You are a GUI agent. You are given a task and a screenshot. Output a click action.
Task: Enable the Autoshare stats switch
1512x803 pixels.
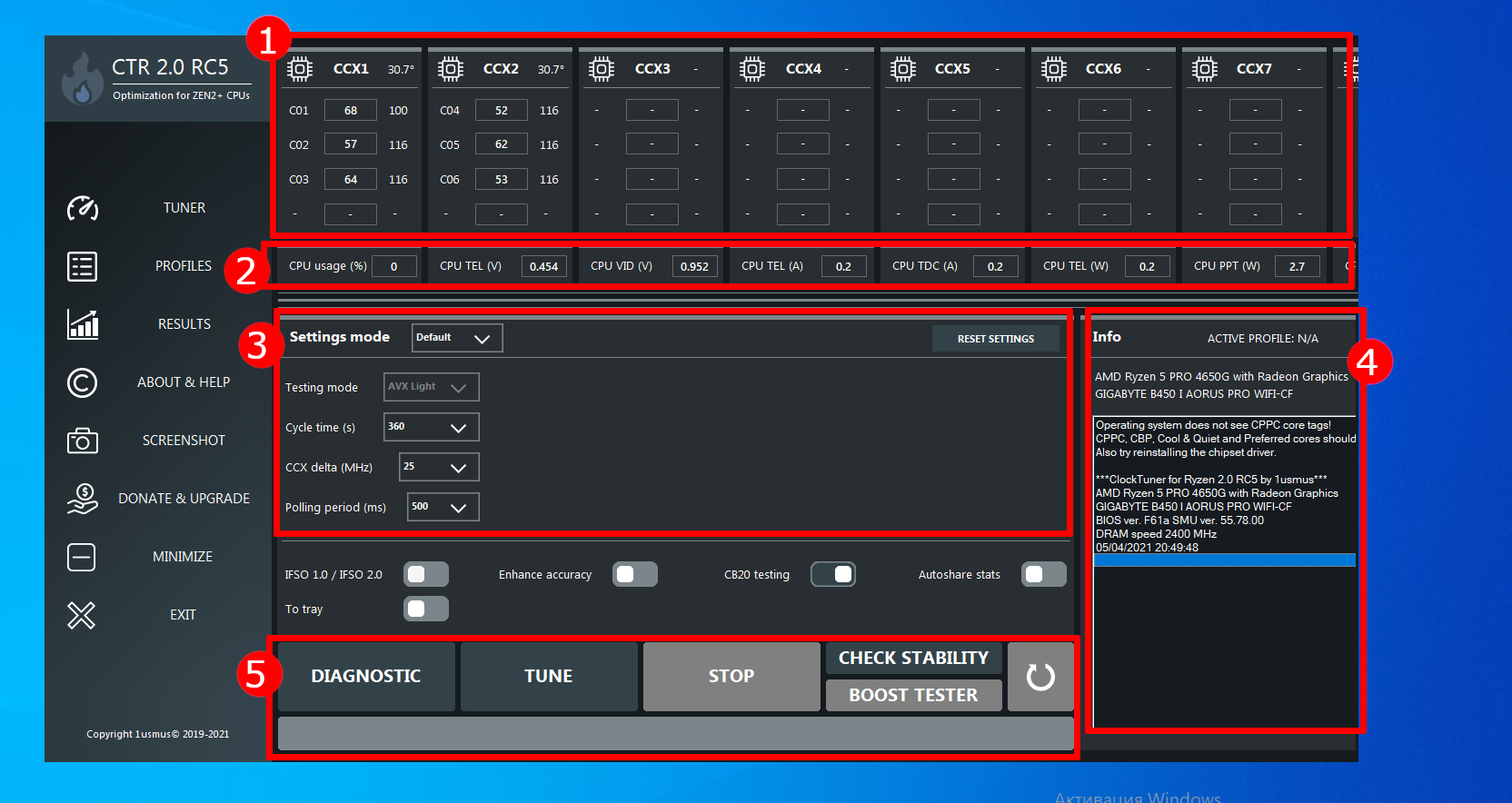click(x=1044, y=574)
